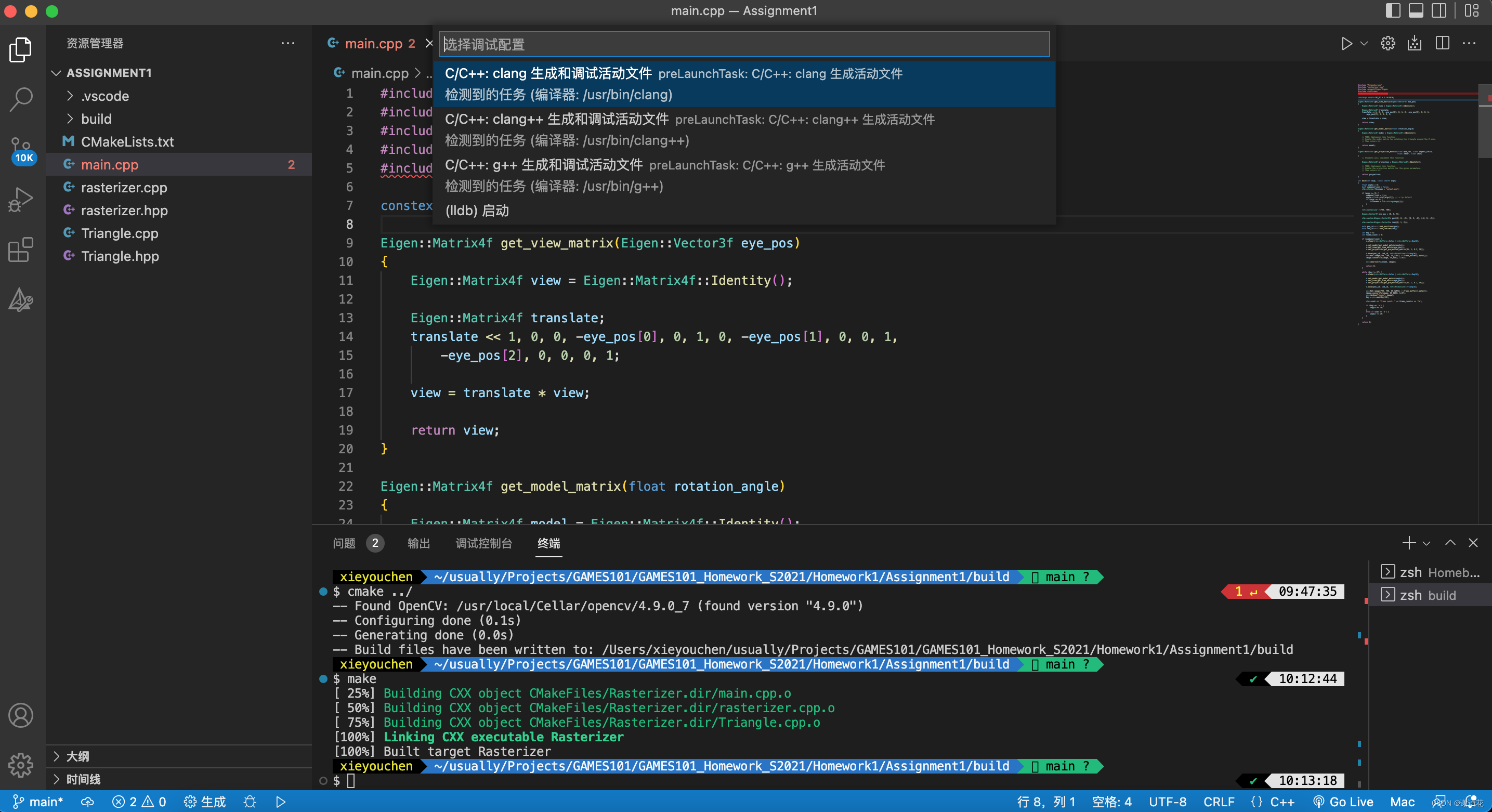Toggle the 调试控制台 debug console tab

(x=484, y=543)
